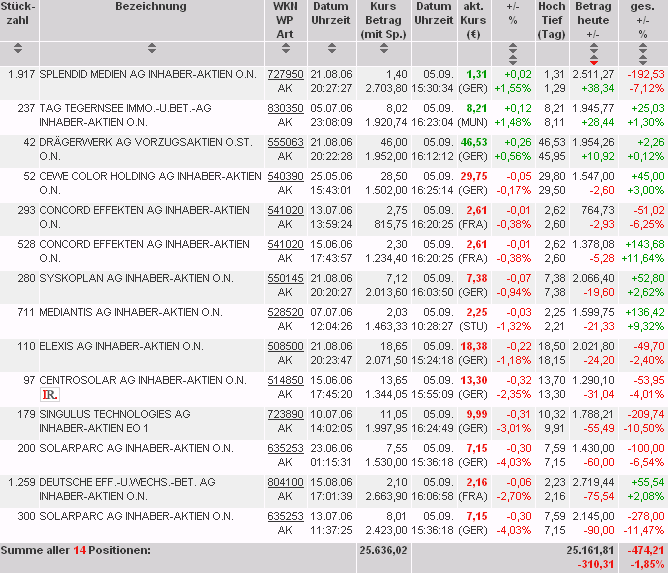Click the current price 2,25 for Mediantis
The height and width of the screenshot is (573, 668).
point(476,312)
